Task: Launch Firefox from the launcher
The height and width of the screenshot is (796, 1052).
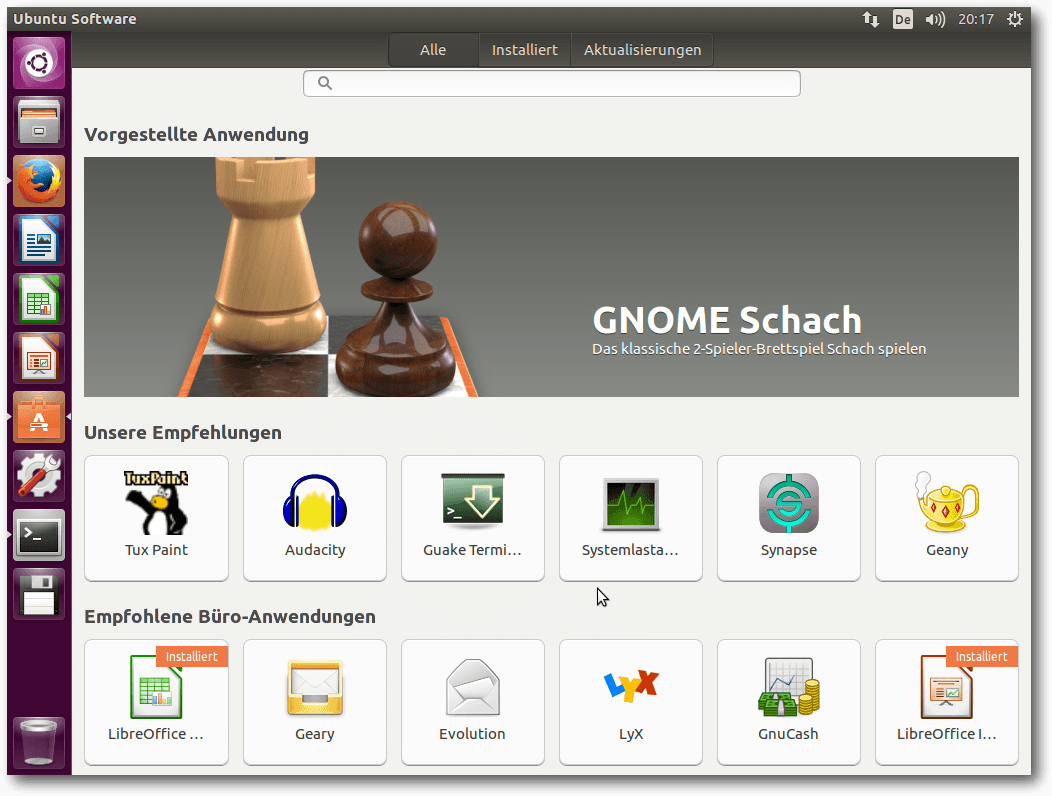Action: [39, 181]
